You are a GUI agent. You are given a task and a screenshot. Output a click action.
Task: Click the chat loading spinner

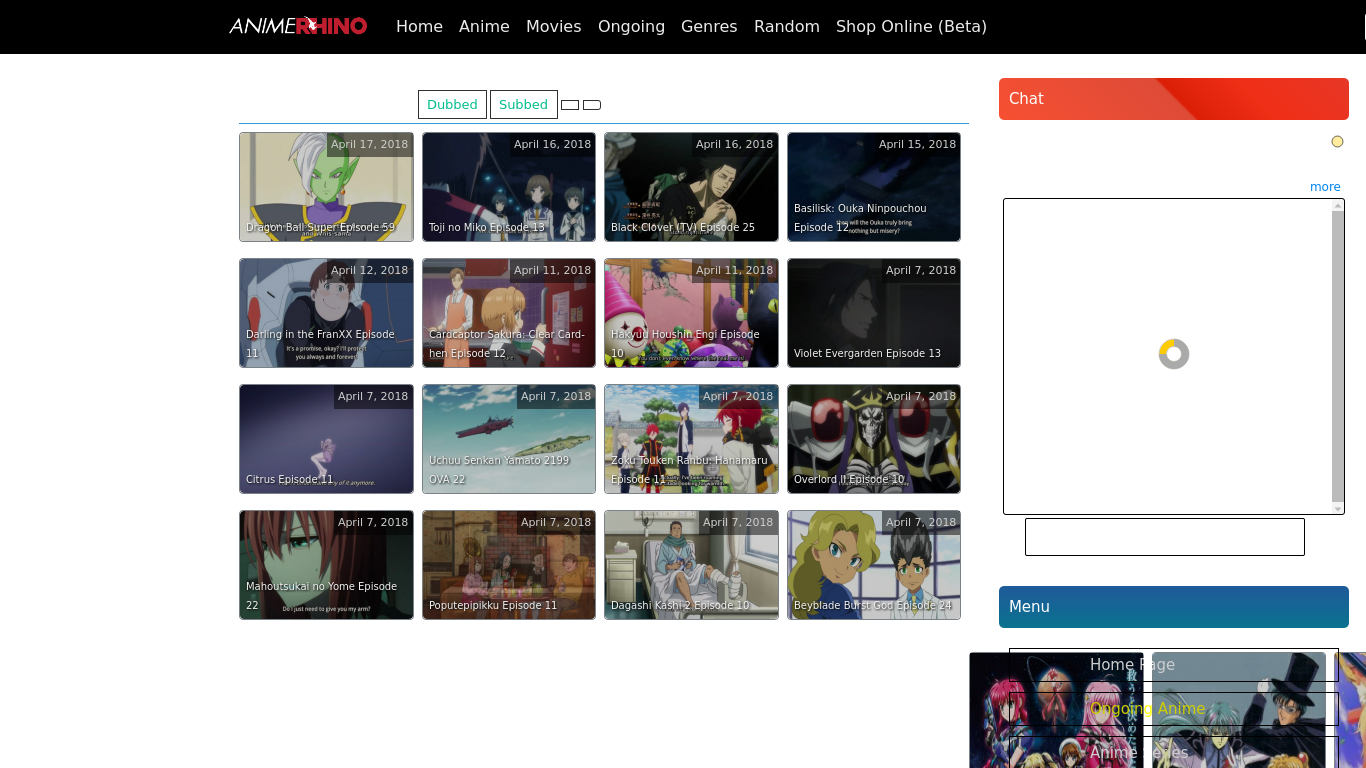point(1174,354)
